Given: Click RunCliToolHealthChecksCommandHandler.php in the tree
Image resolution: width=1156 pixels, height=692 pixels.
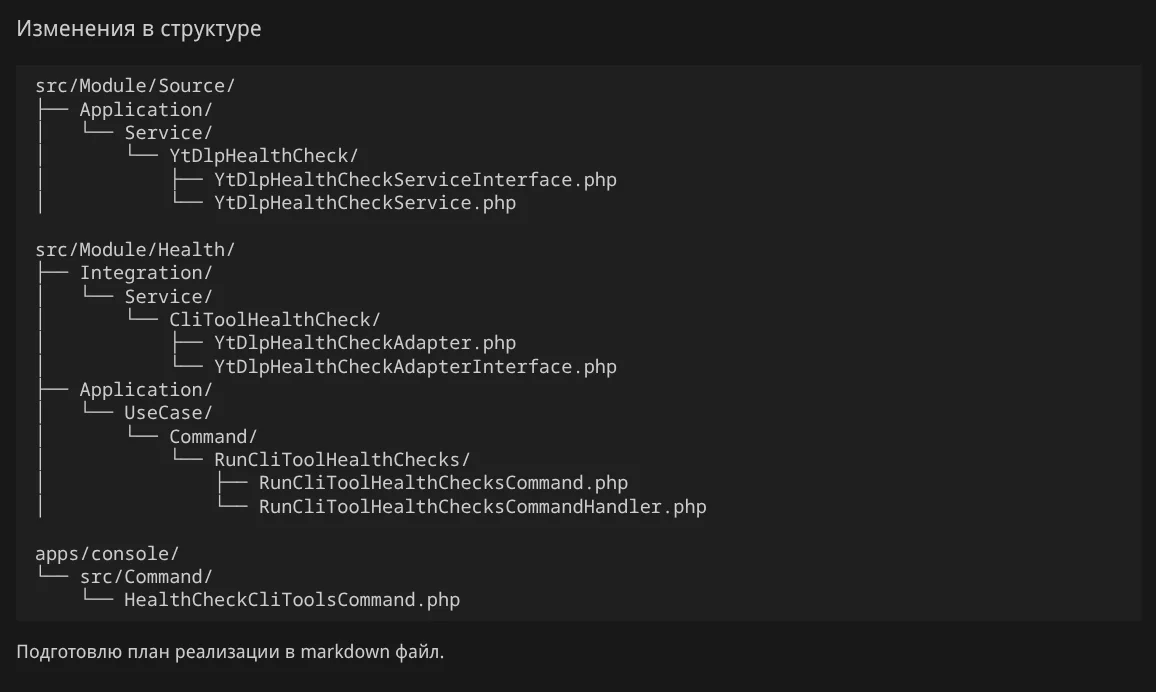Looking at the screenshot, I should pyautogui.click(x=482, y=507).
